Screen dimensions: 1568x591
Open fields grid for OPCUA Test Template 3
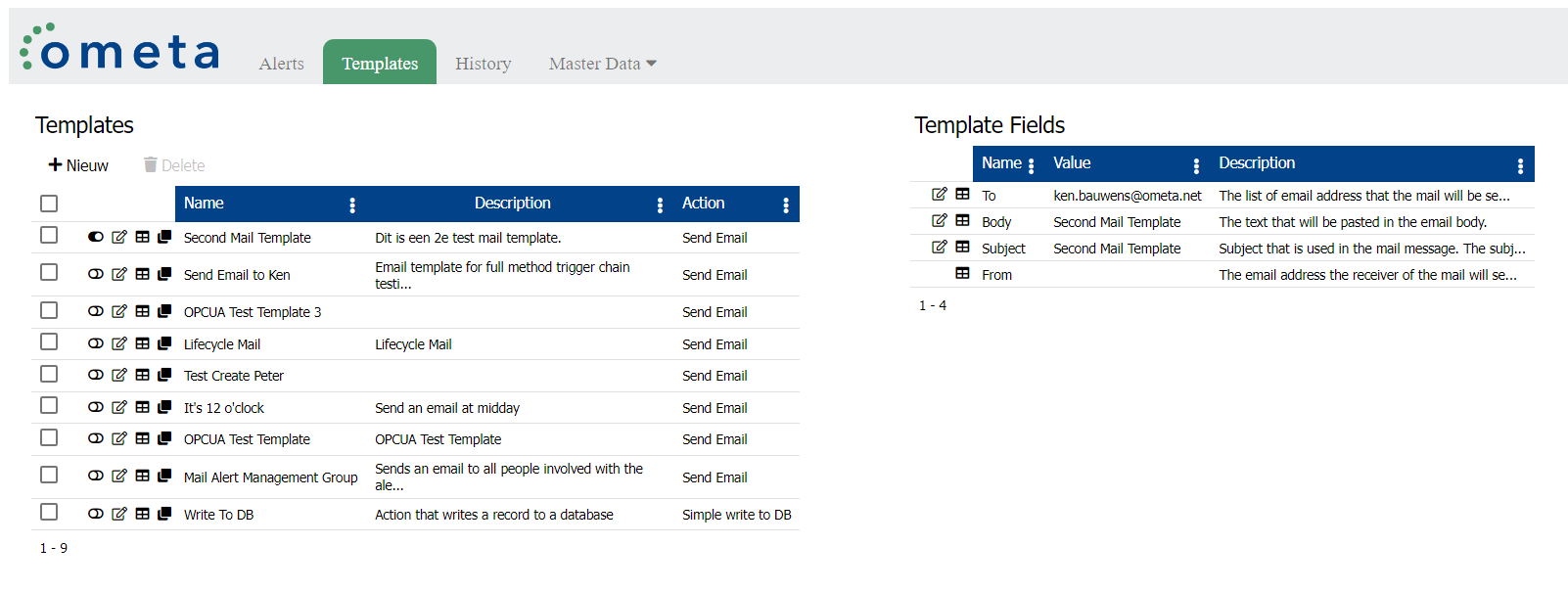pos(143,311)
